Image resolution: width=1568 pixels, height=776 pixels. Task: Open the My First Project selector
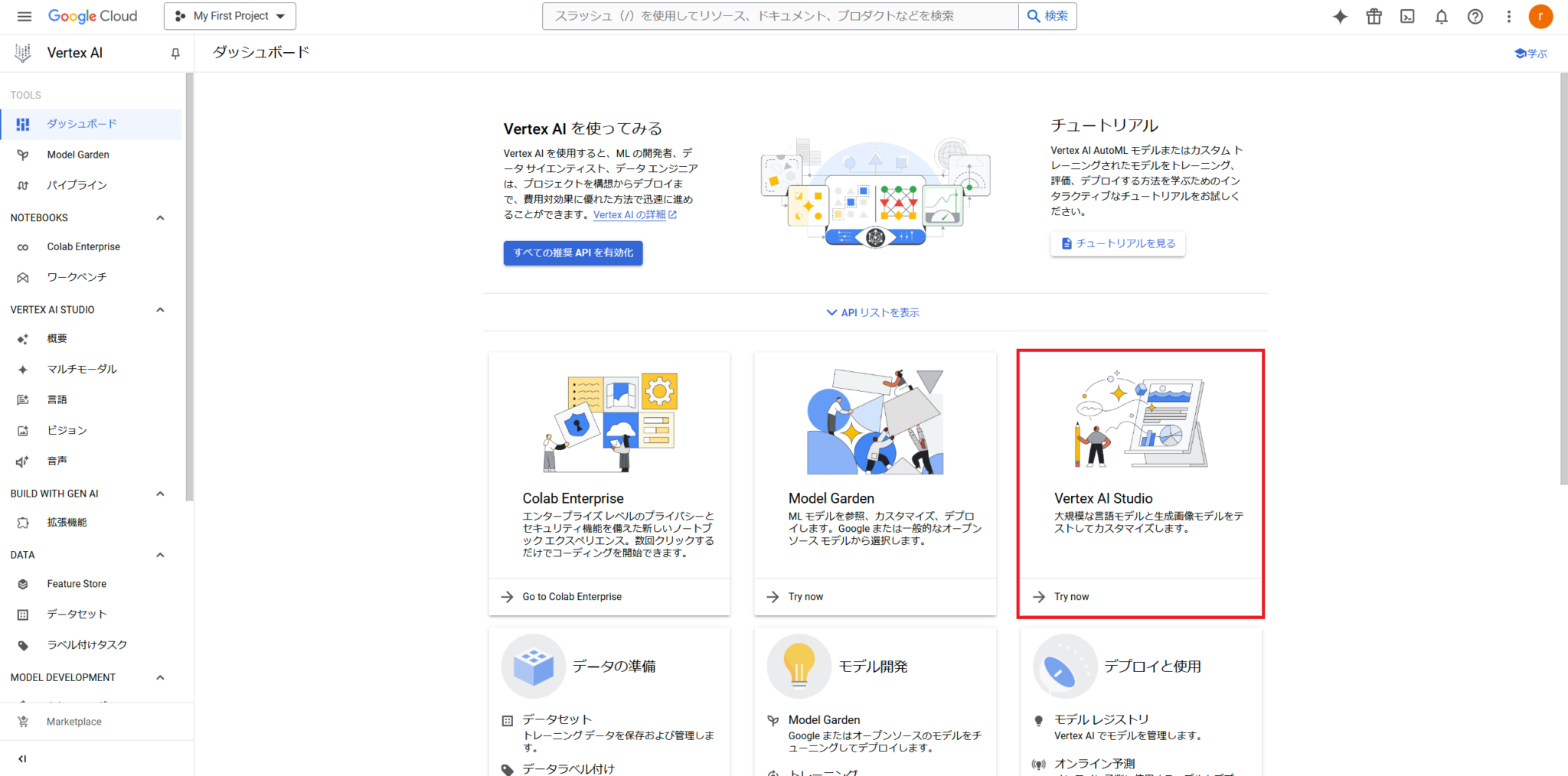click(230, 16)
